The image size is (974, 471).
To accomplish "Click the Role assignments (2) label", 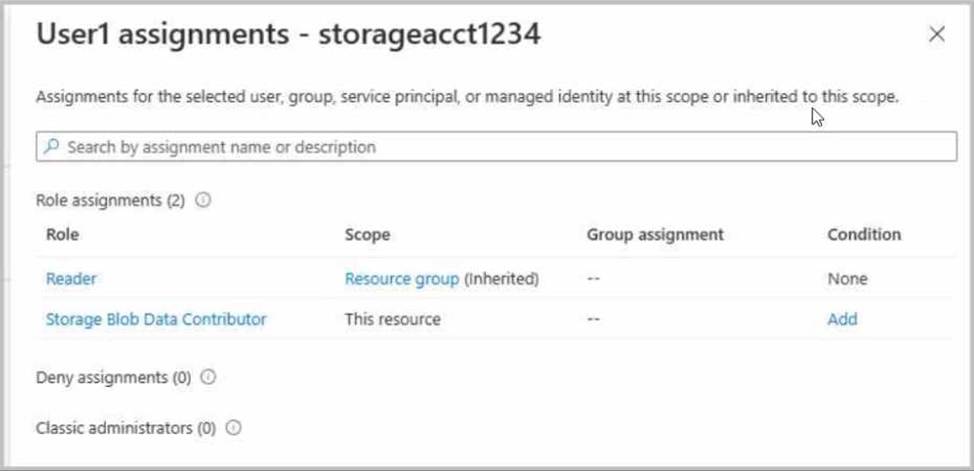I will coord(110,200).
